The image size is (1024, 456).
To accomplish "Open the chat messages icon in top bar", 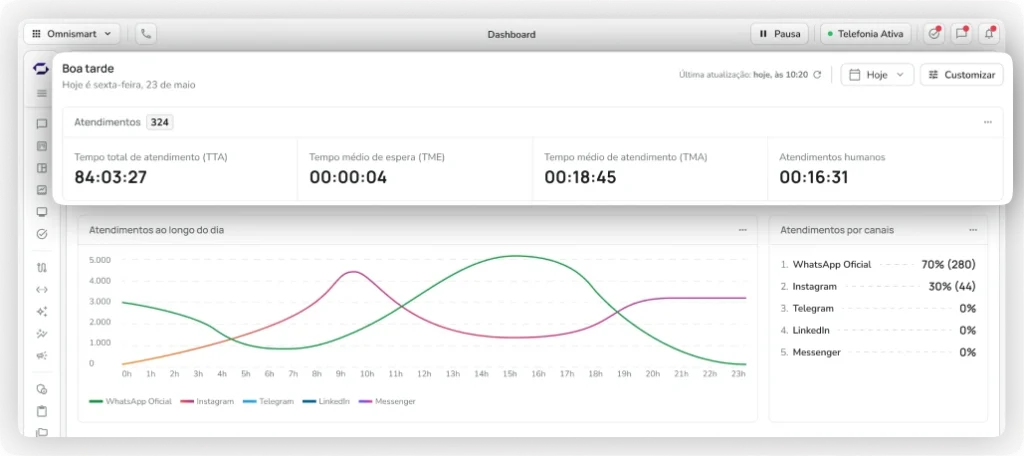I will pyautogui.click(x=961, y=33).
